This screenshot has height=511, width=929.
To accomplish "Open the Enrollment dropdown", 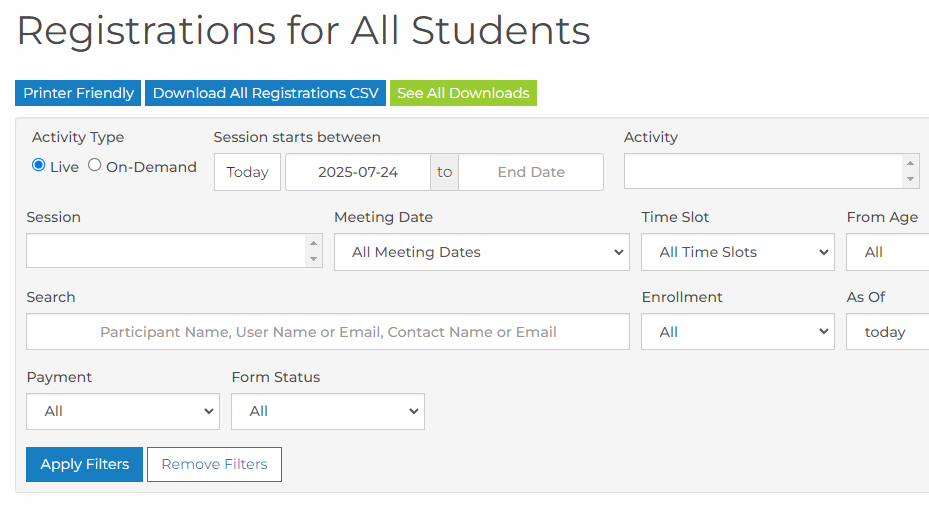I will [738, 332].
